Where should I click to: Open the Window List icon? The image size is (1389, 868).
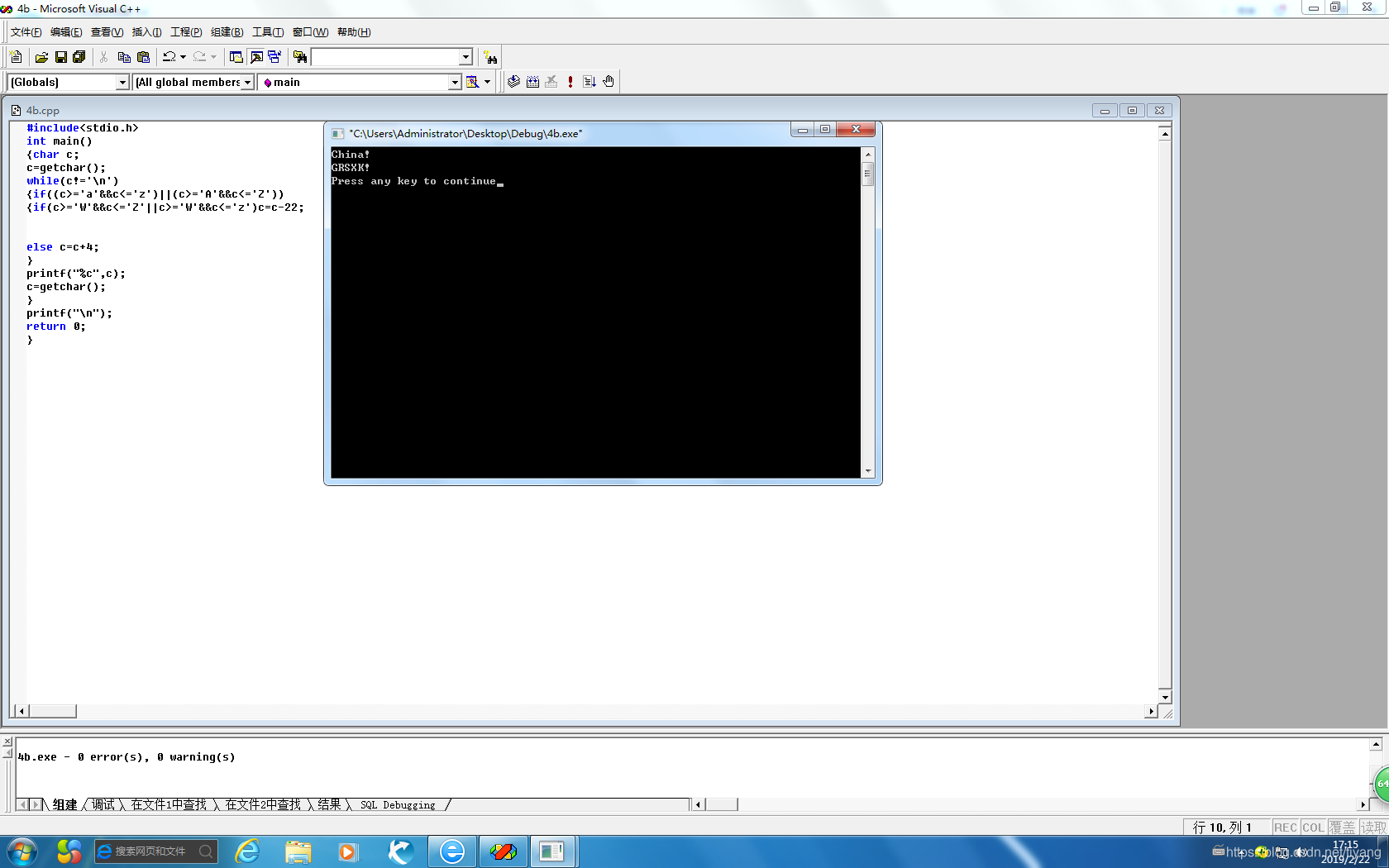click(x=274, y=57)
